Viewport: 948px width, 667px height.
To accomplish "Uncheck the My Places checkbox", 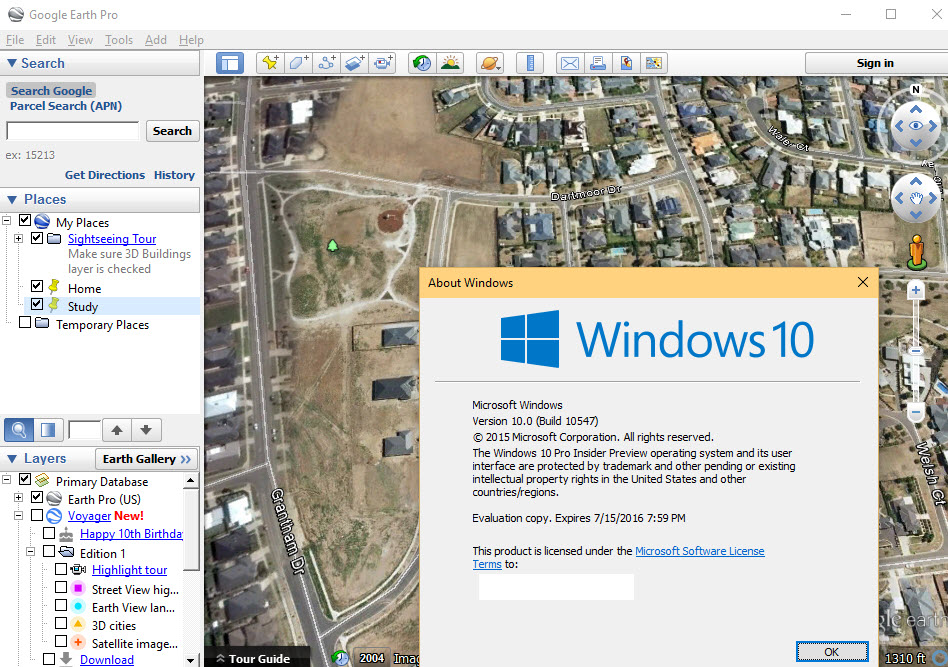I will [x=25, y=220].
